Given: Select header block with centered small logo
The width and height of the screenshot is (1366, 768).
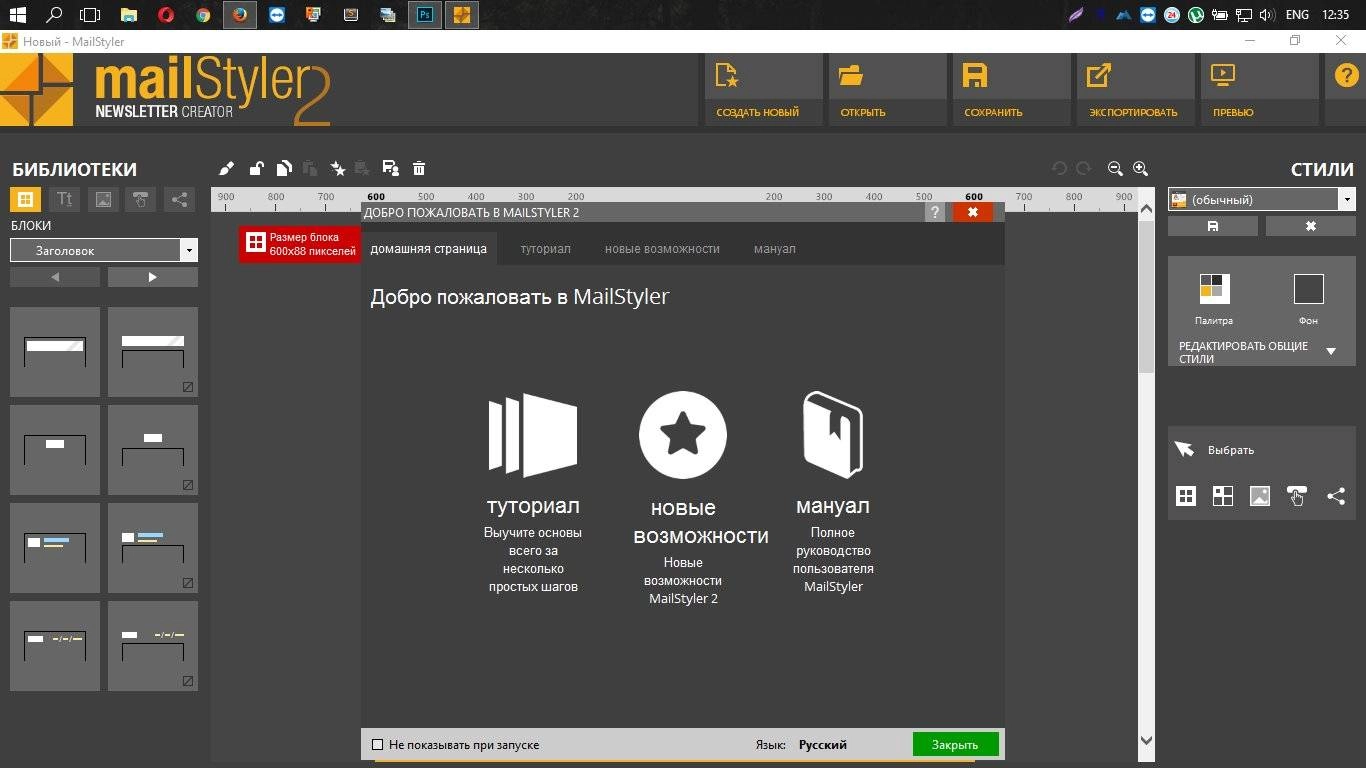Looking at the screenshot, I should (x=55, y=449).
